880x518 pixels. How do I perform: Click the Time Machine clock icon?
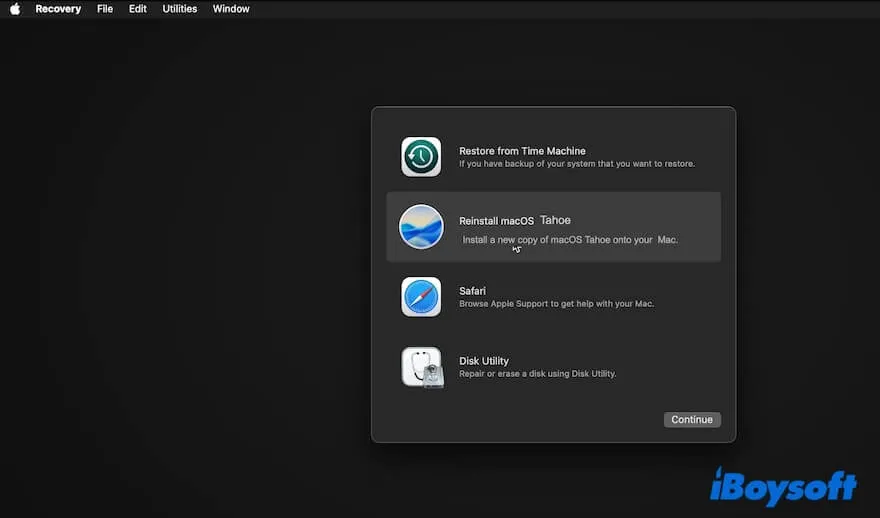coord(421,157)
